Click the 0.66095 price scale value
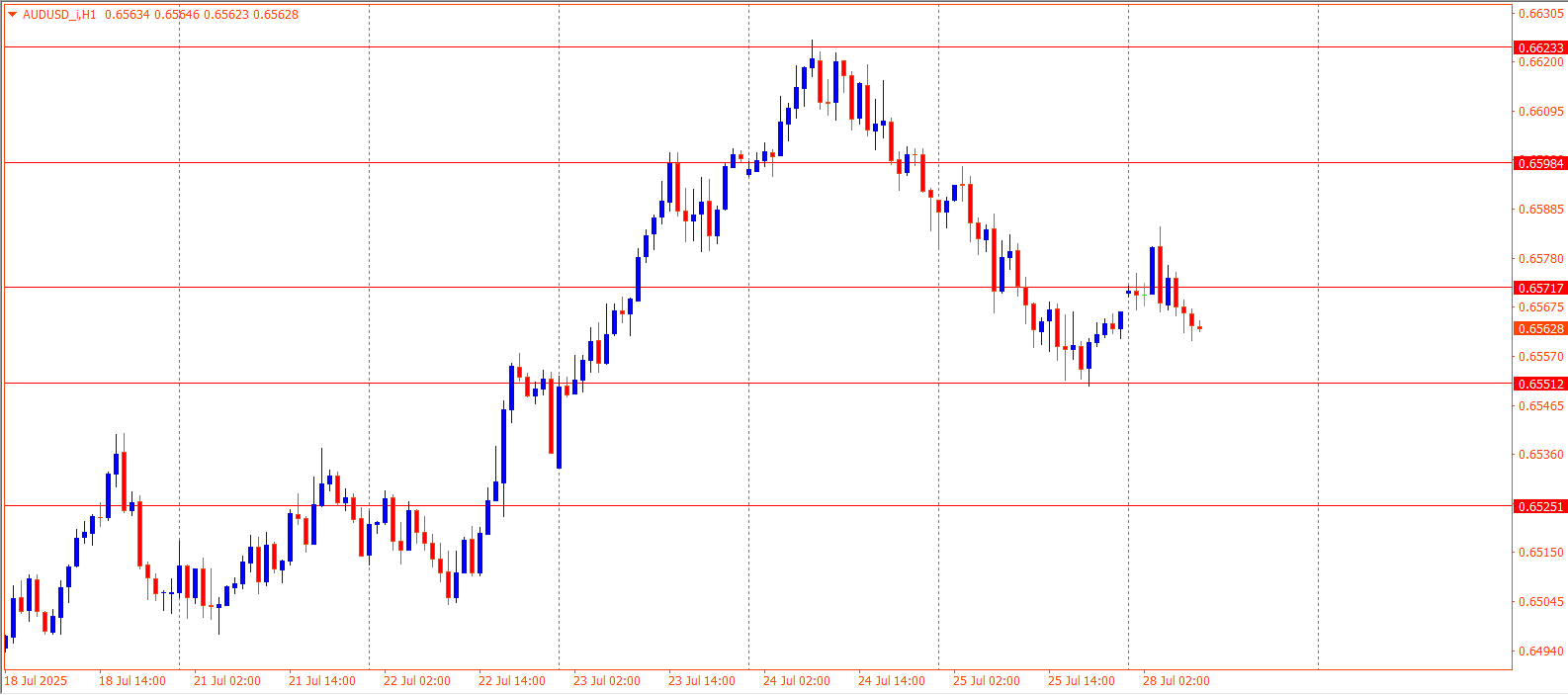Screen dimensions: 1568x695 [x=1540, y=112]
